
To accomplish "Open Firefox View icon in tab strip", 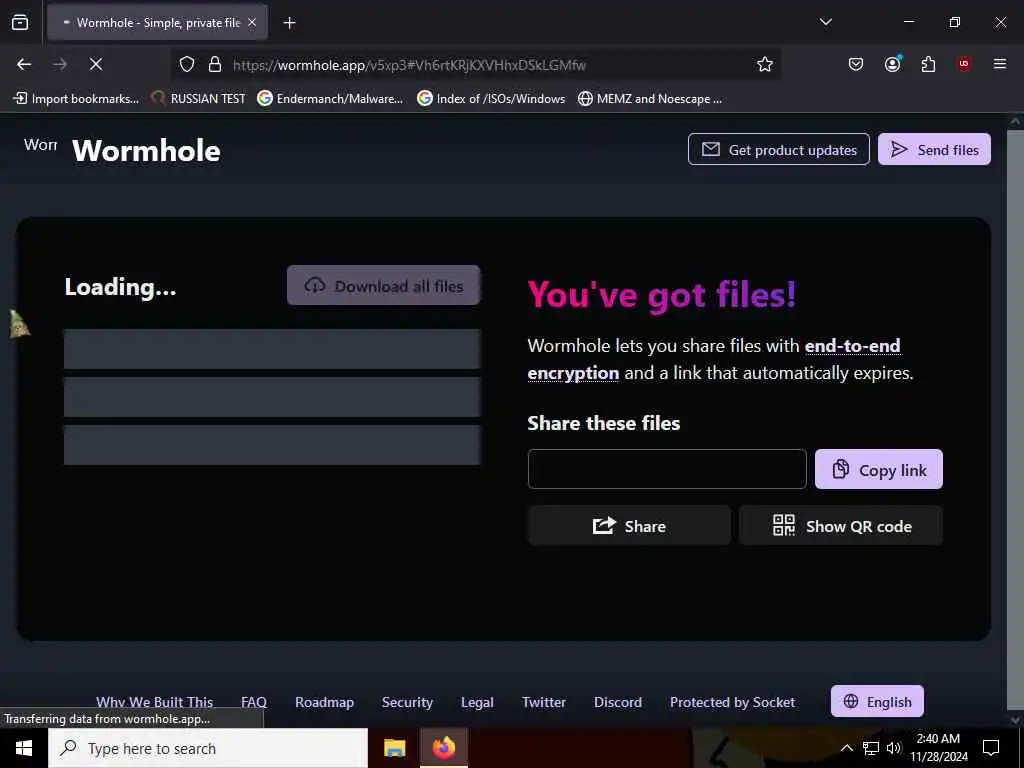I will pos(20,22).
